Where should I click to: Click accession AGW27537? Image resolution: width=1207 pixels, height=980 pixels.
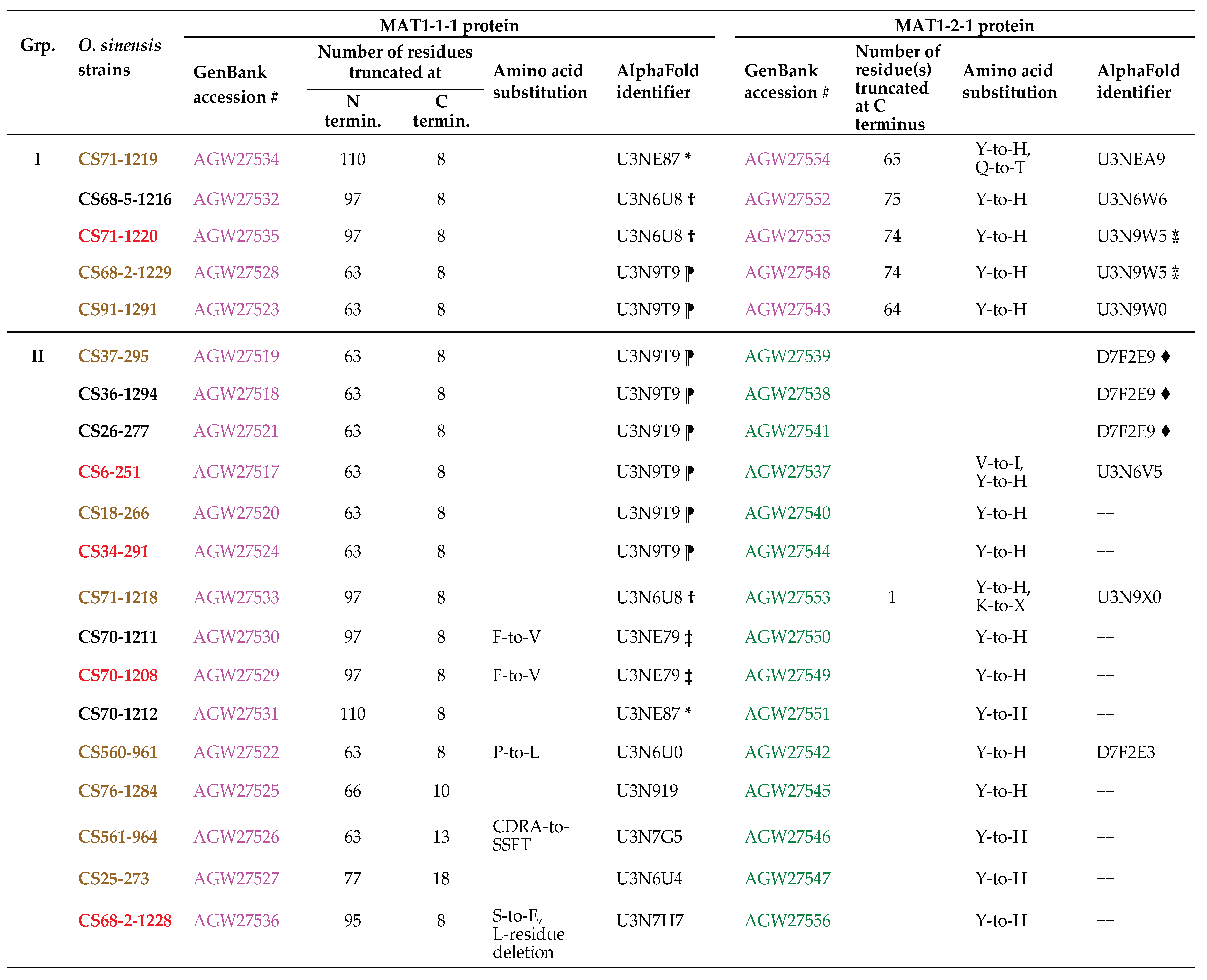pyautogui.click(x=787, y=472)
